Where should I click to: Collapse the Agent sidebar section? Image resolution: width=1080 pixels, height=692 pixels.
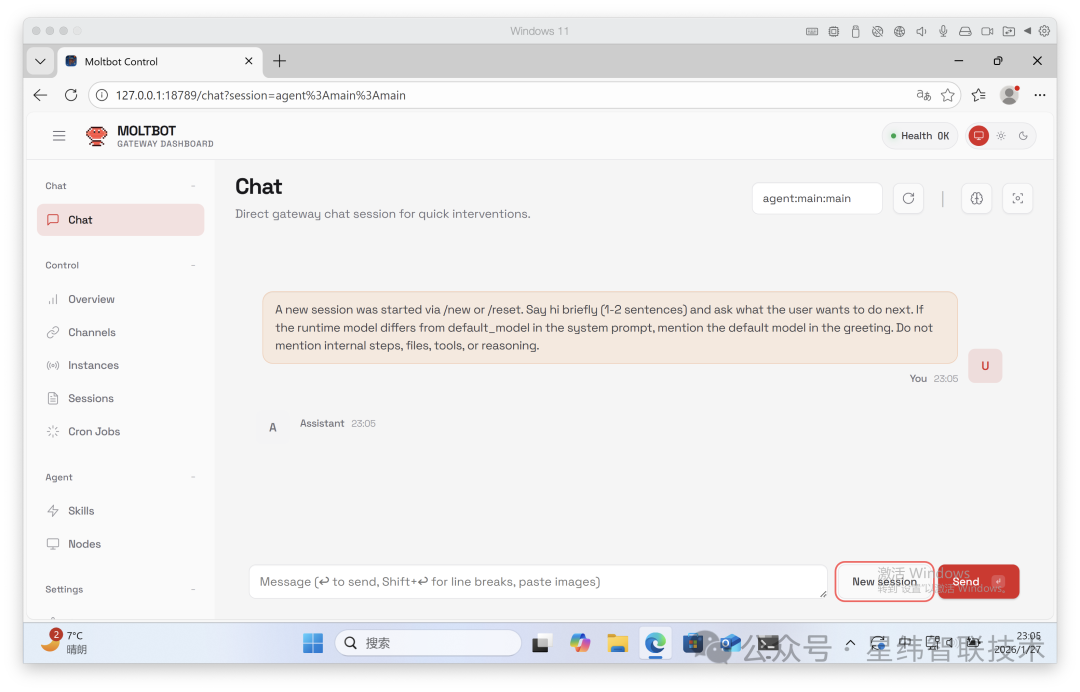tap(193, 477)
